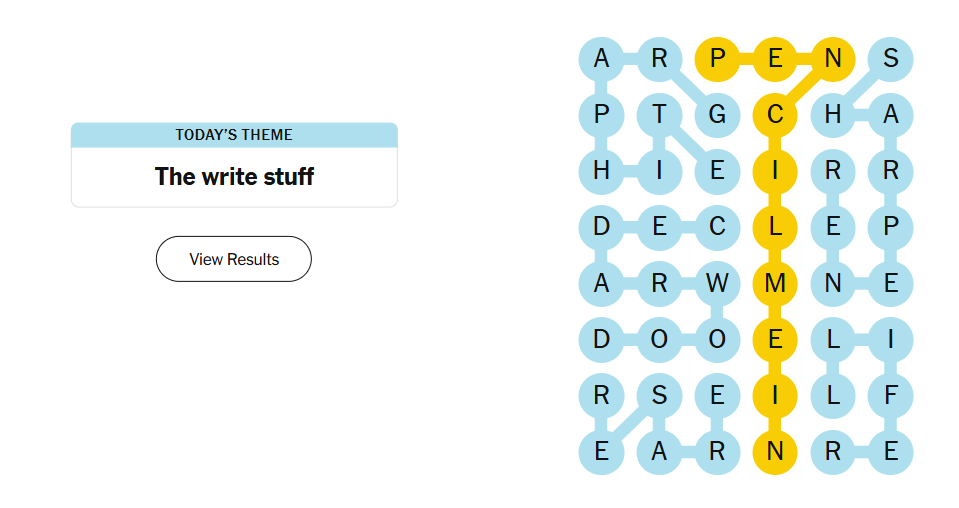This screenshot has width=959, height=508.
Task: Tap the letter F tile
Action: [890, 396]
